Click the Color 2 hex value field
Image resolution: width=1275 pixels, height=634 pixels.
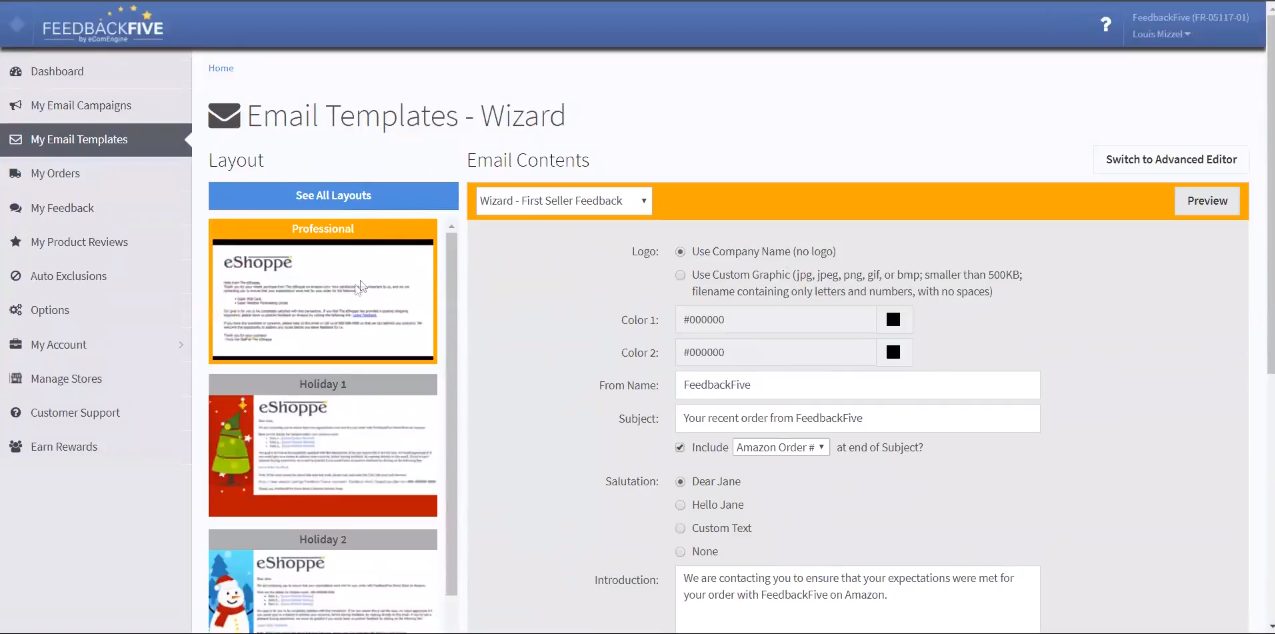coord(776,352)
